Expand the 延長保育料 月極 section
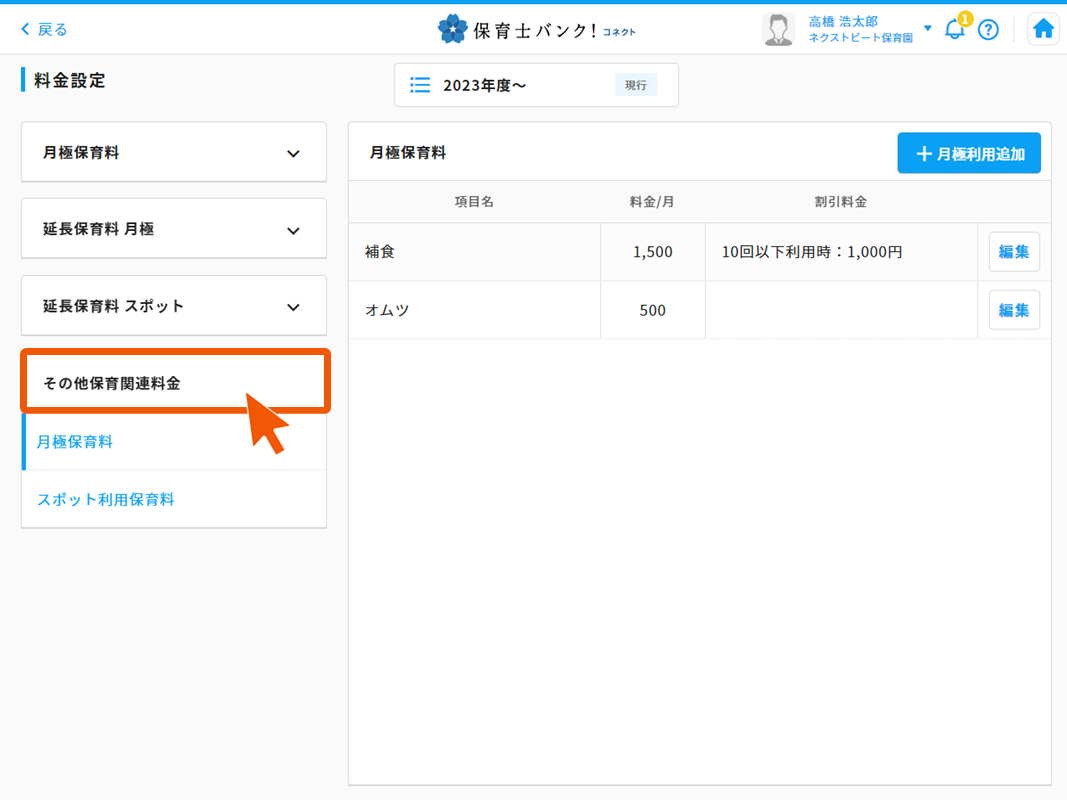The width and height of the screenshot is (1067, 800). pos(174,229)
